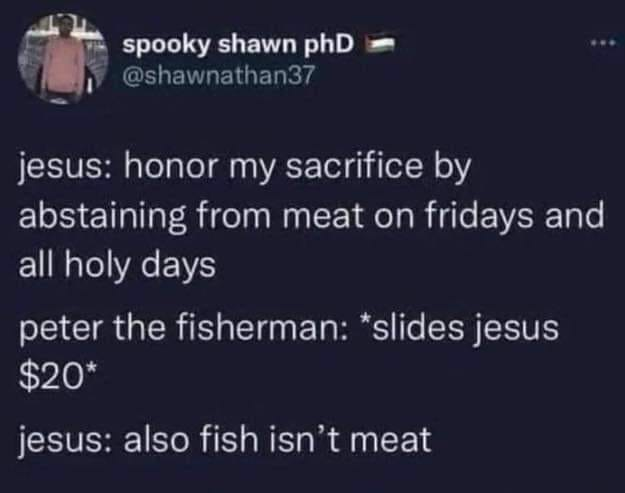Screen dimensions: 625x493
Task: Click the word 'phD' in the display name
Action: coord(333,46)
